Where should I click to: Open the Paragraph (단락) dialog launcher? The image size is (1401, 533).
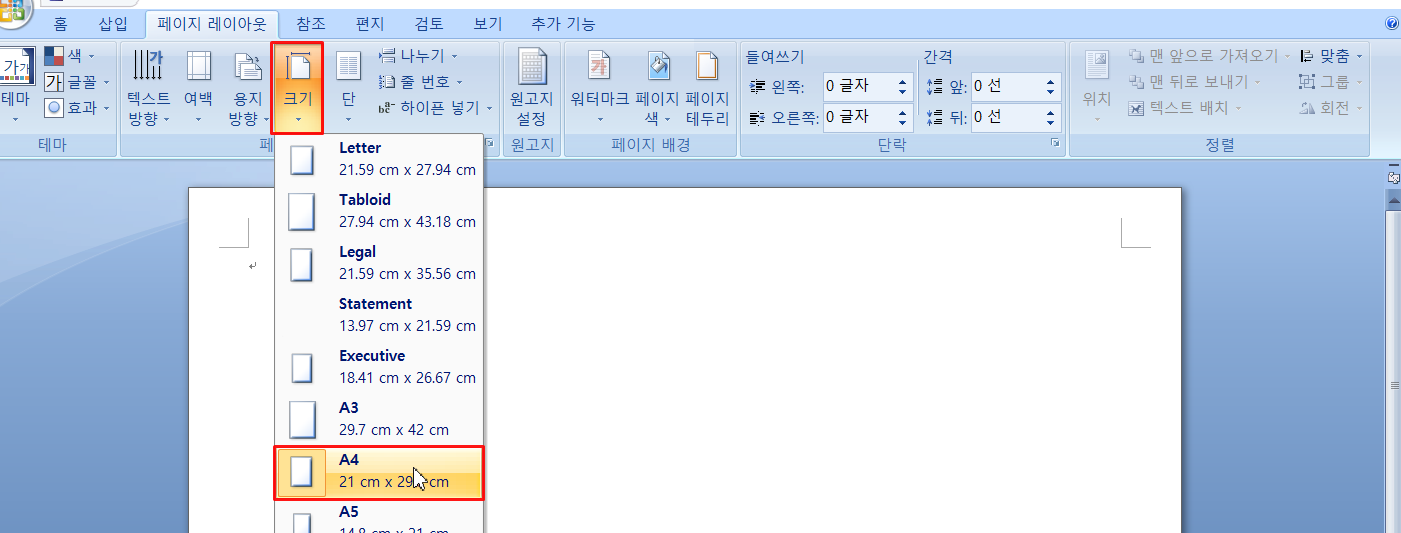pos(1055,145)
